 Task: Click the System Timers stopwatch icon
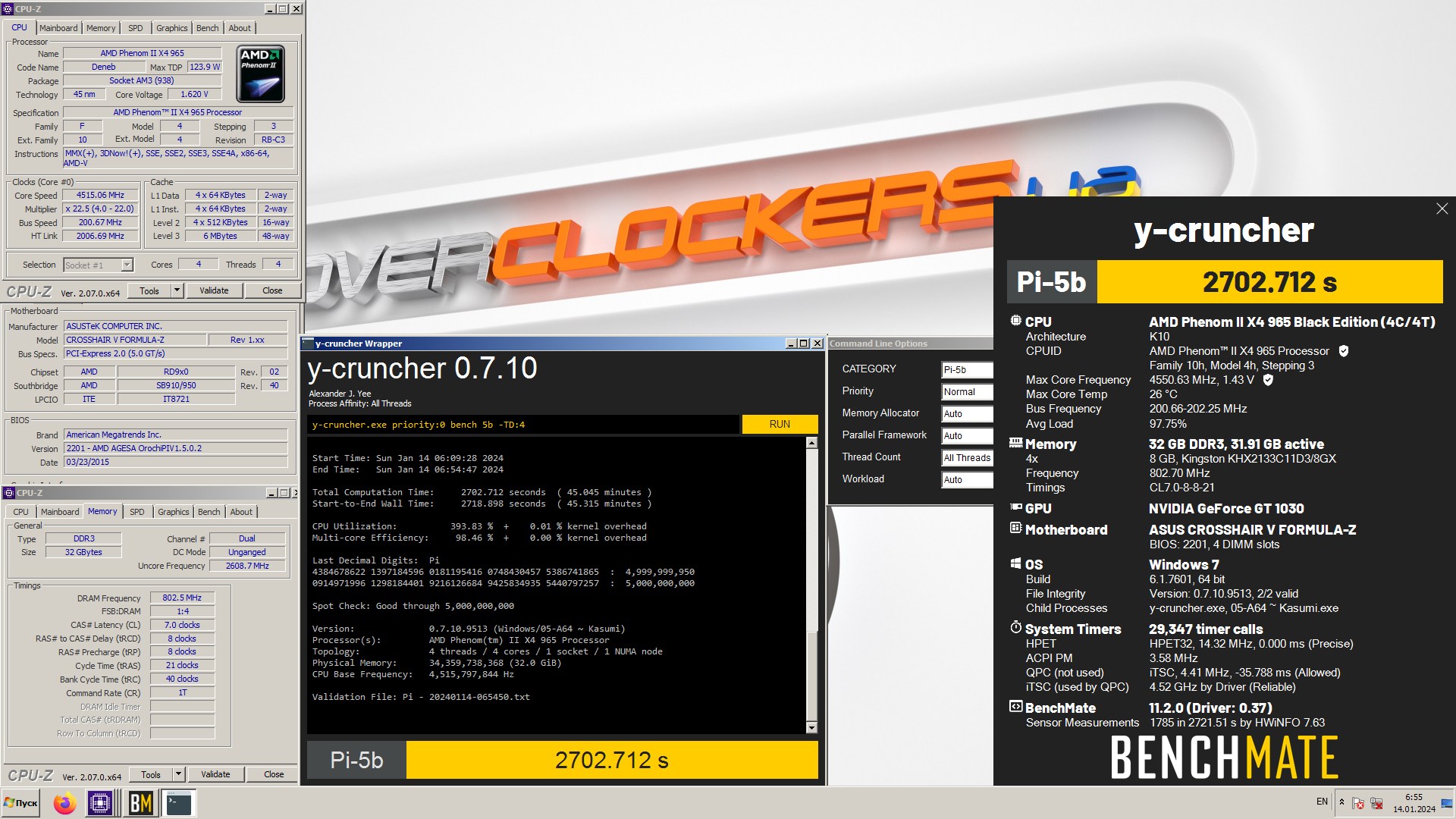[x=1015, y=627]
